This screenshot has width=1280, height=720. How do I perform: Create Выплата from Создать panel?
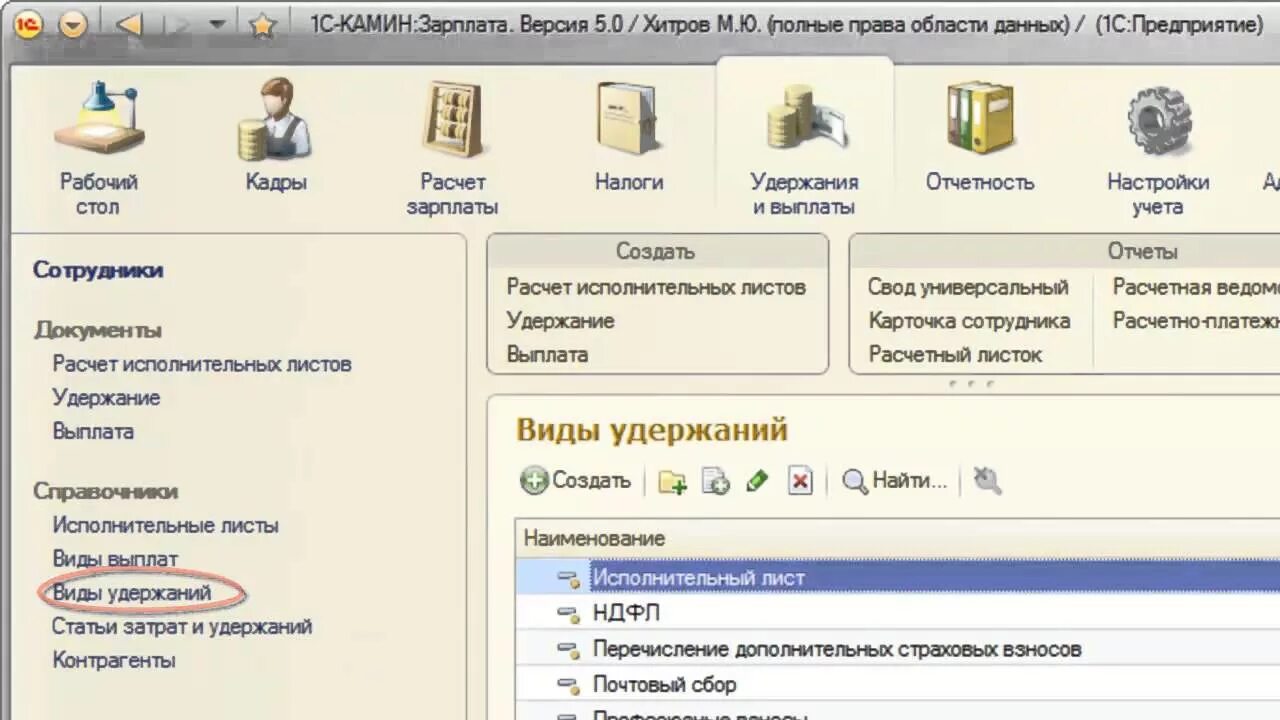coord(547,355)
